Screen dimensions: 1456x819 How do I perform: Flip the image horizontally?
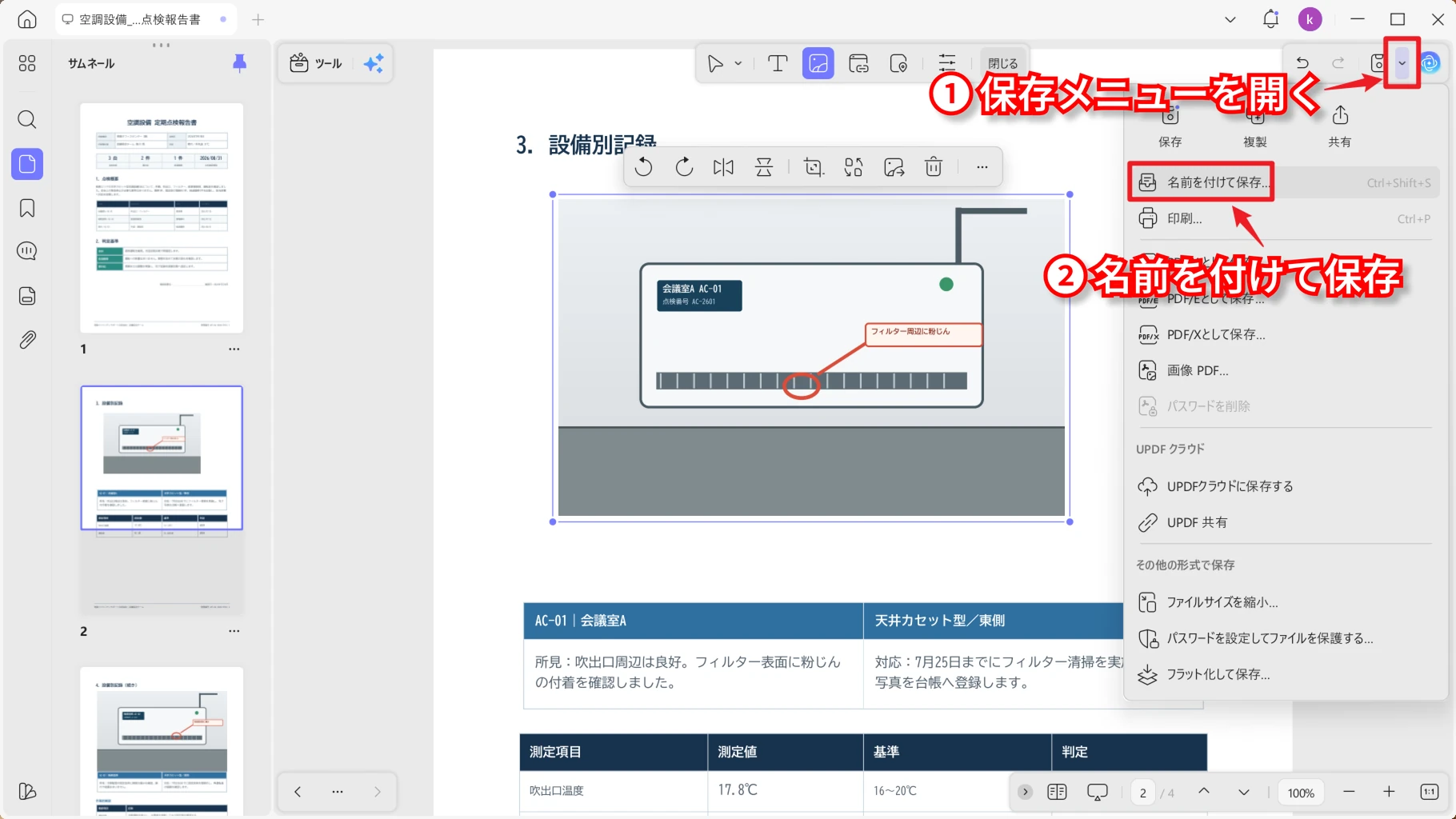(x=723, y=167)
